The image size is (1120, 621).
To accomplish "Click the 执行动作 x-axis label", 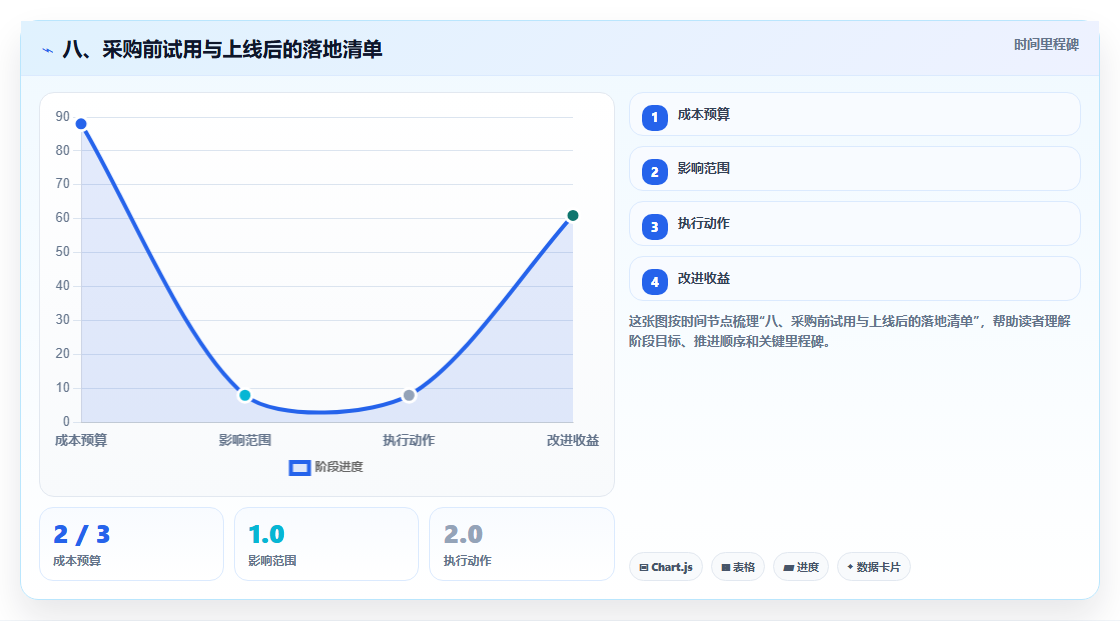I will [409, 440].
